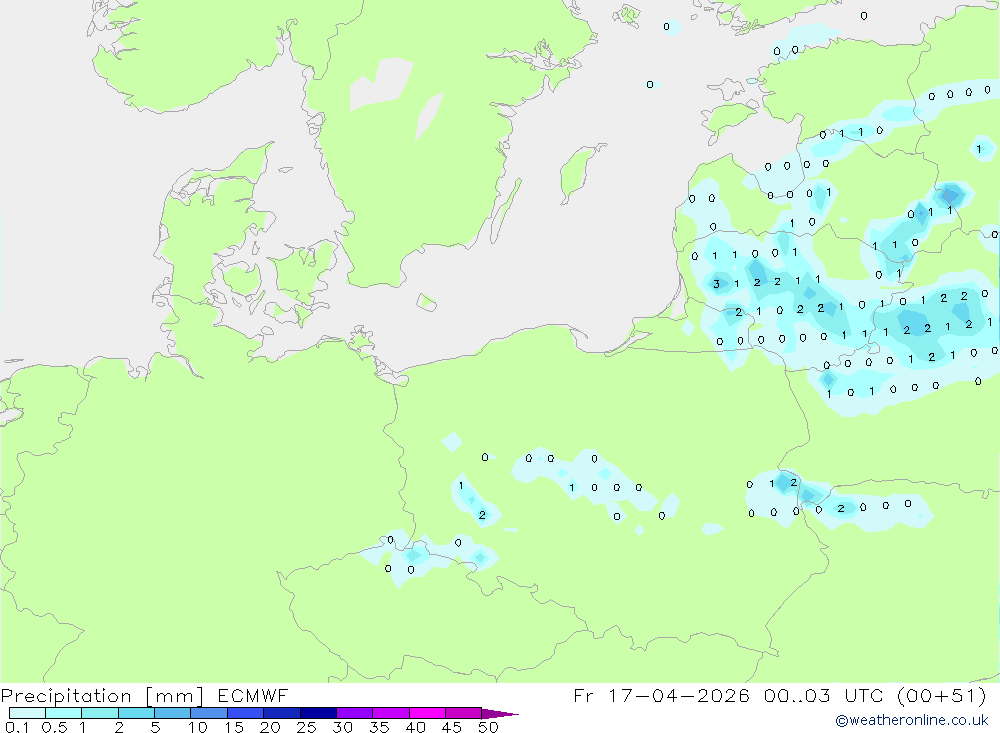Click the "UTC" timezone label

point(864,695)
